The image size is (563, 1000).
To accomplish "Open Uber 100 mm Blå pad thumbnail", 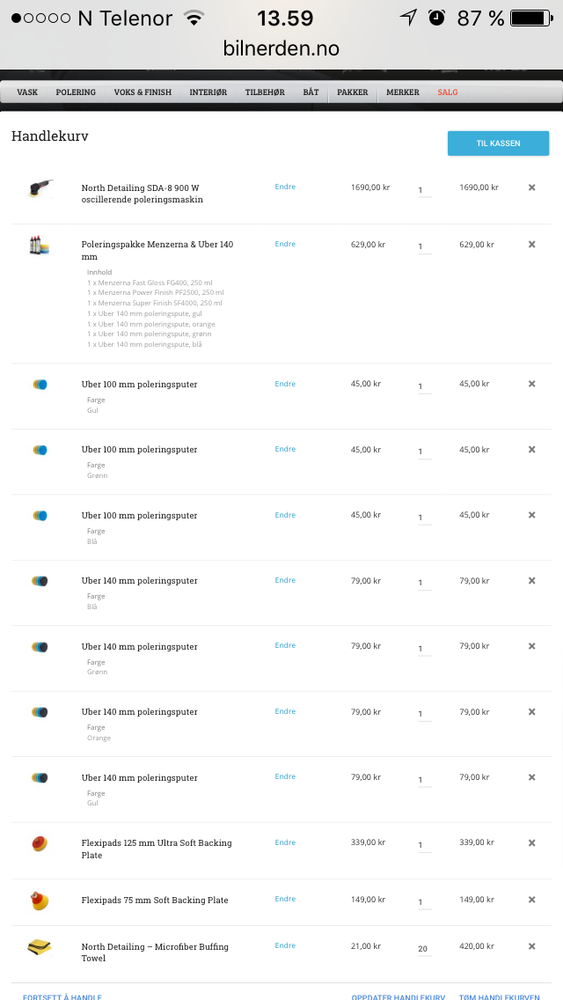I will 40,516.
